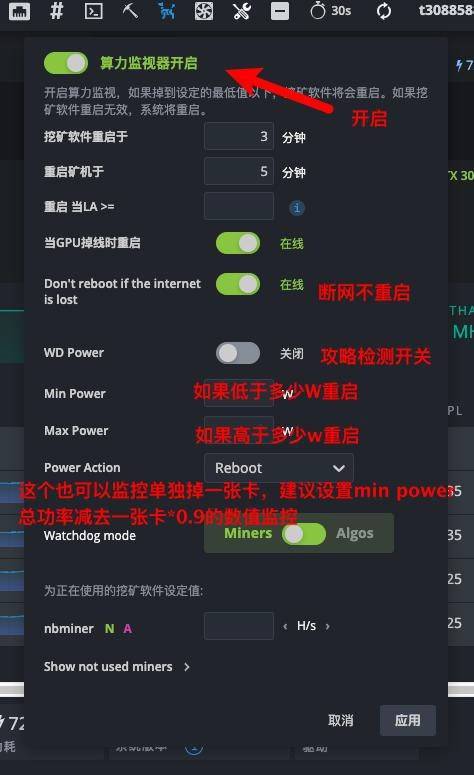This screenshot has width=474, height=775.
Task: Click the 取消 cancel button
Action: (341, 721)
